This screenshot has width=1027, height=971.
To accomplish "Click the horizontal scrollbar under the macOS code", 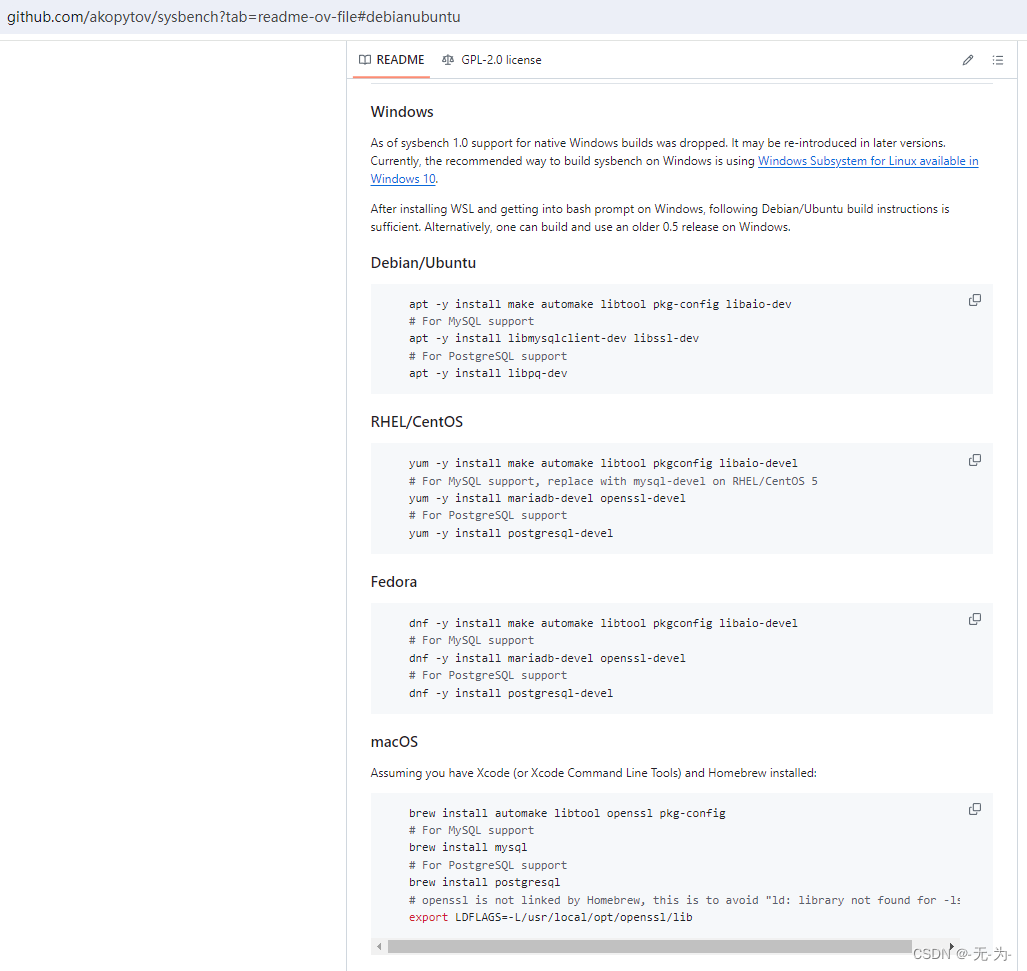I will coord(650,945).
